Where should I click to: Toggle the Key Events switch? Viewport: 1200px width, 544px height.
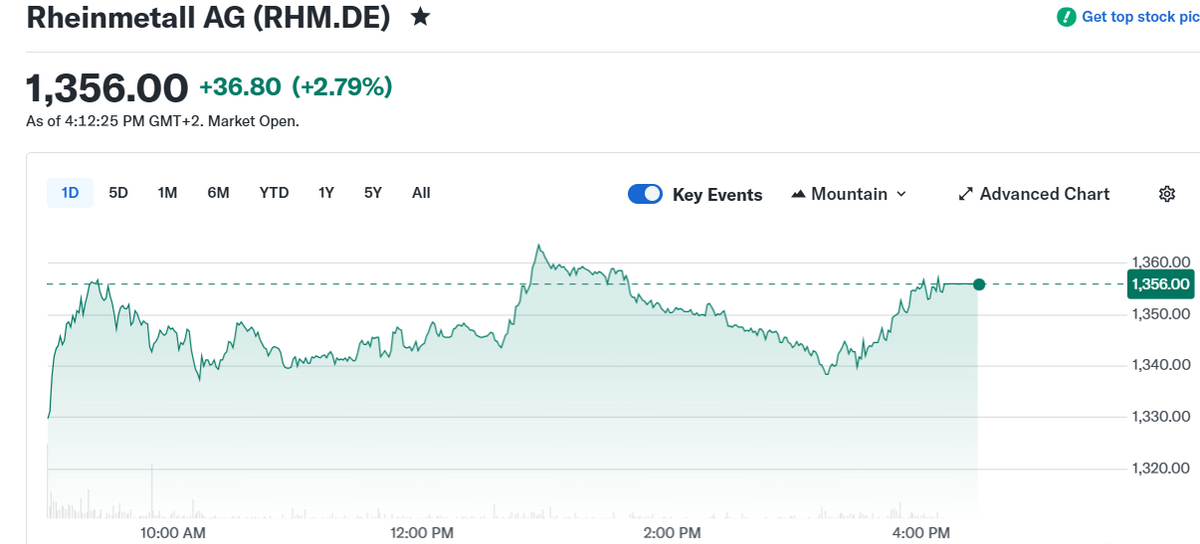(x=645, y=194)
